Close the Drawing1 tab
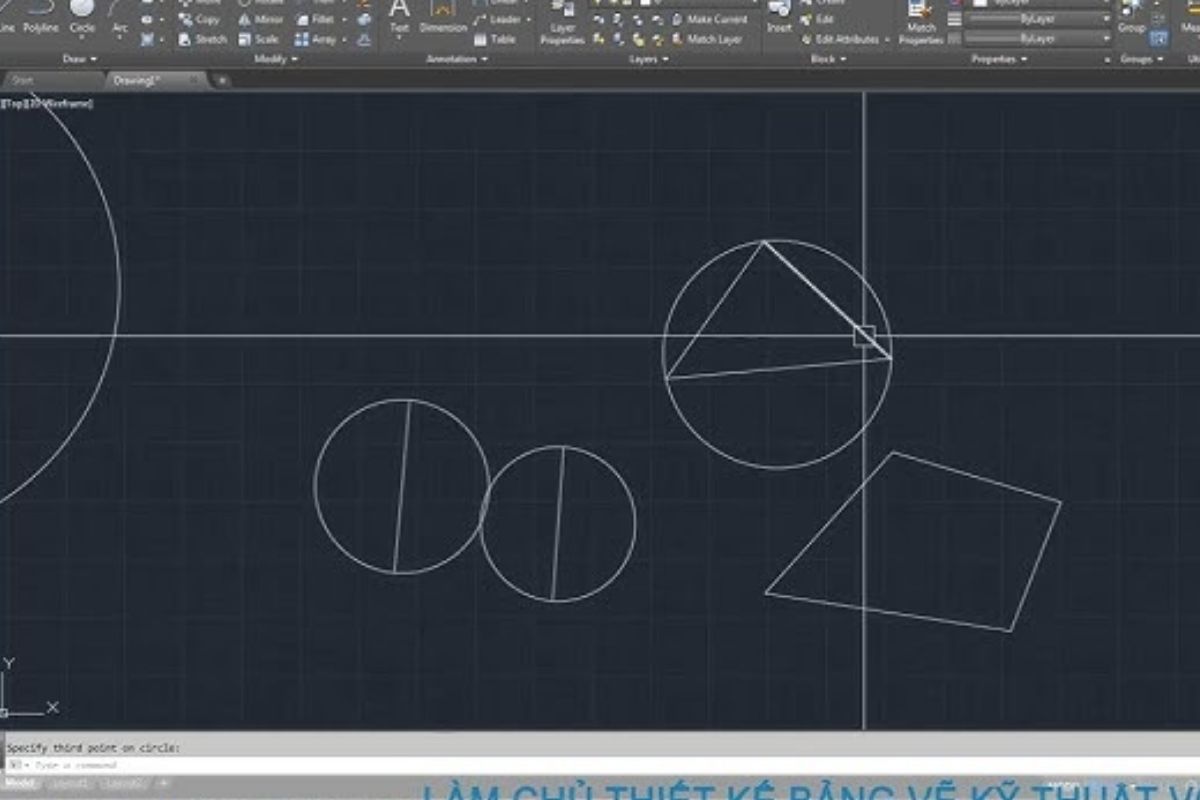 coord(196,80)
